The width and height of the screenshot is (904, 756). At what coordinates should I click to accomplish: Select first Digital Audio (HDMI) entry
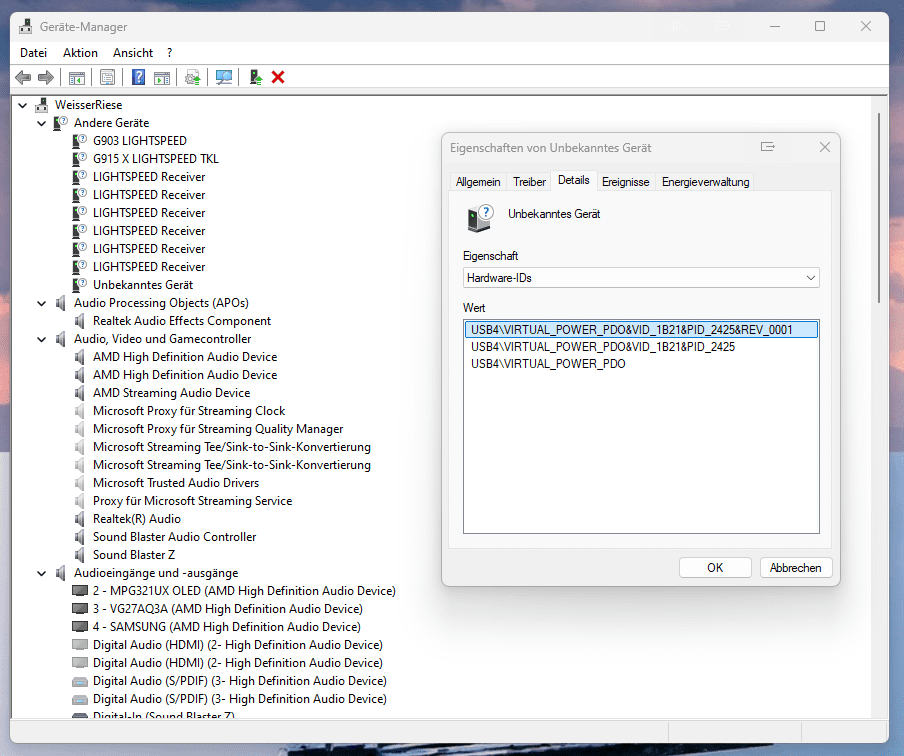pyautogui.click(x=238, y=645)
